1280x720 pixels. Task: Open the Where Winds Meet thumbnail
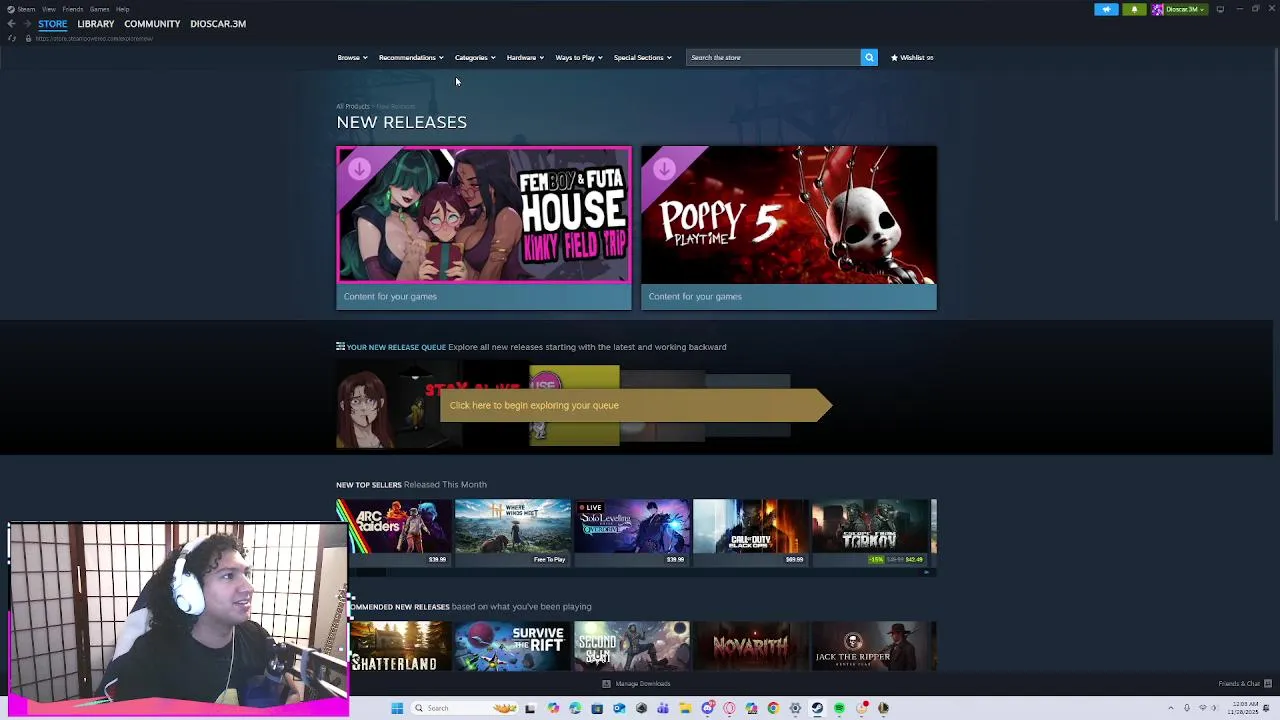pos(513,532)
